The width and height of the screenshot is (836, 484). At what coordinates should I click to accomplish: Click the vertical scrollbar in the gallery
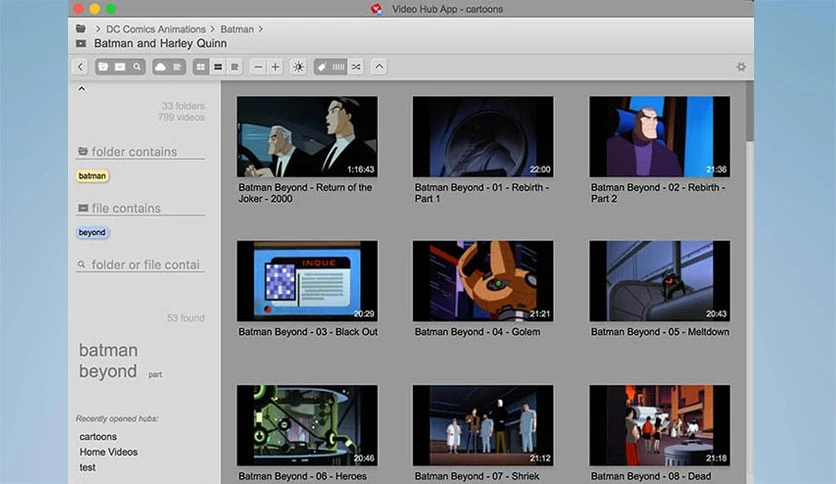click(x=750, y=111)
